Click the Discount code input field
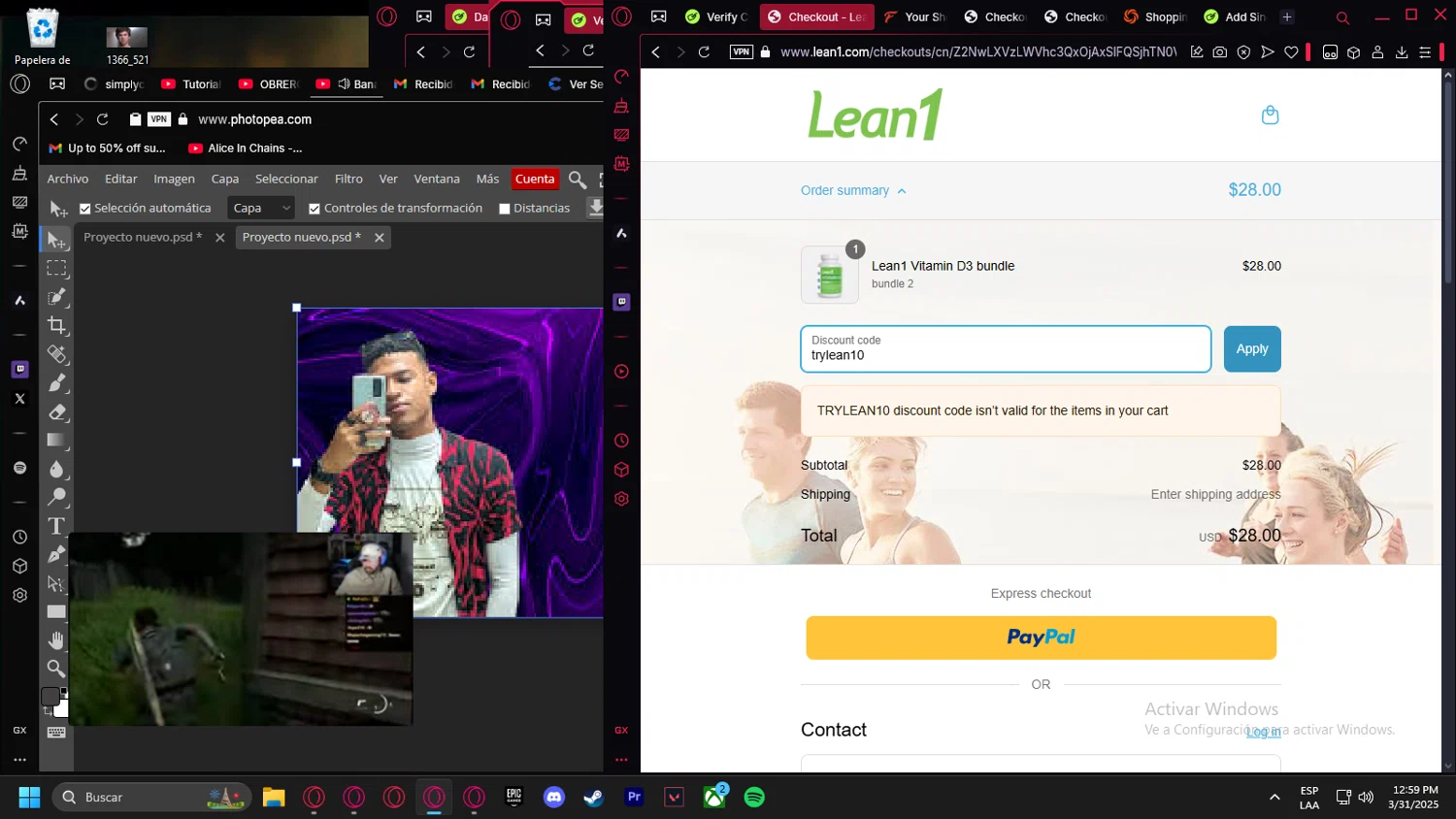This screenshot has height=819, width=1456. (1006, 349)
